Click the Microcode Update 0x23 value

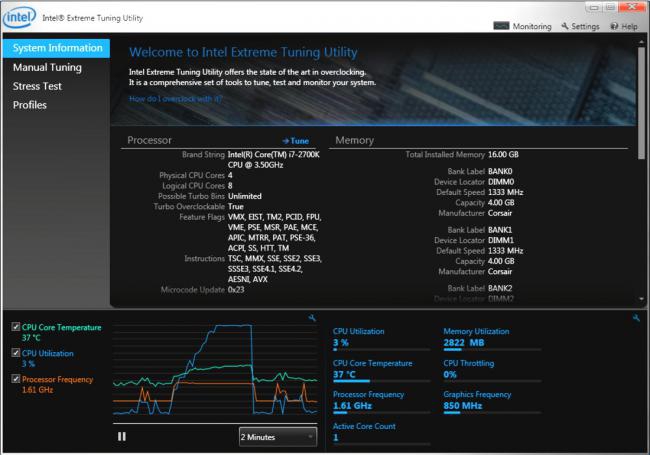click(x=236, y=290)
